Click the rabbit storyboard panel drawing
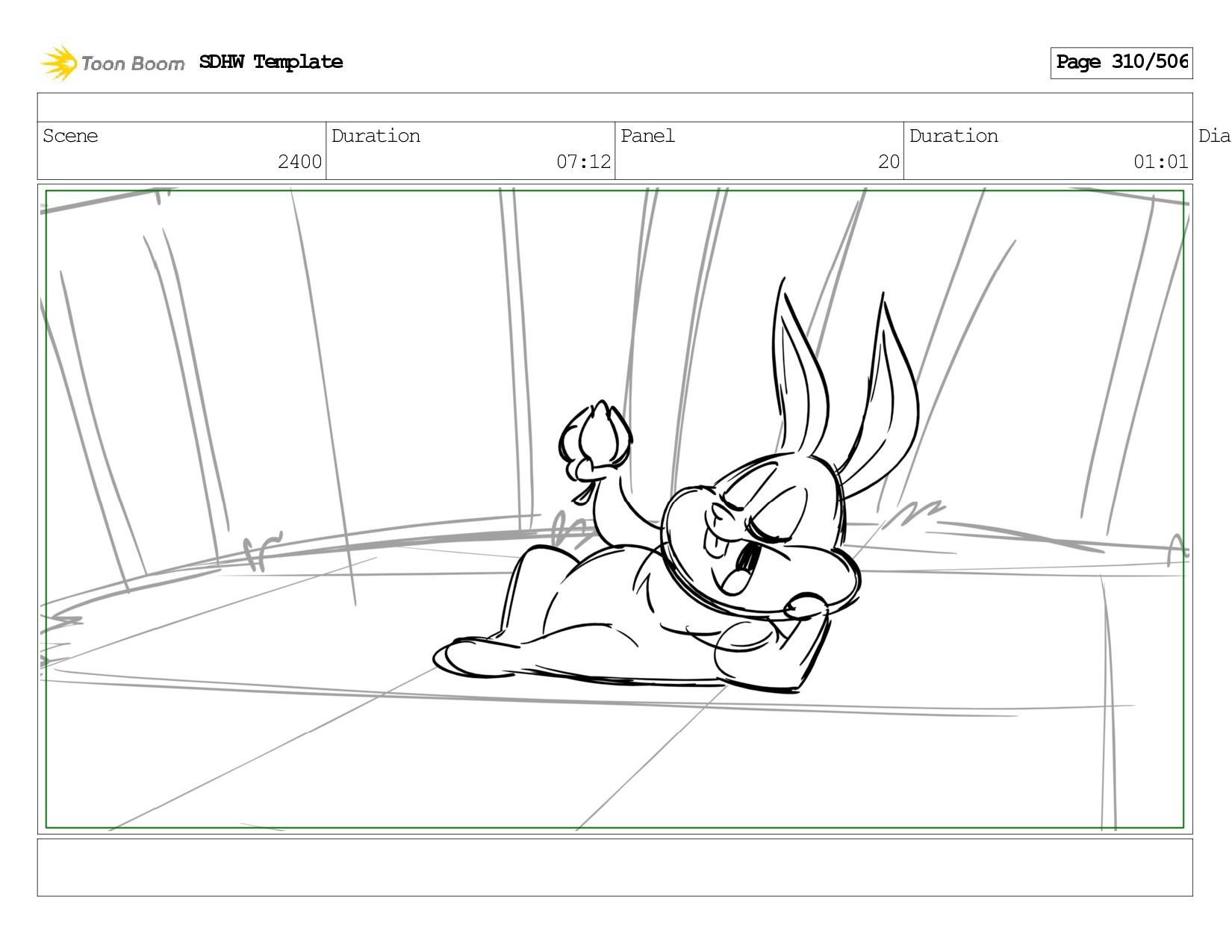1232x952 pixels. coord(615,509)
